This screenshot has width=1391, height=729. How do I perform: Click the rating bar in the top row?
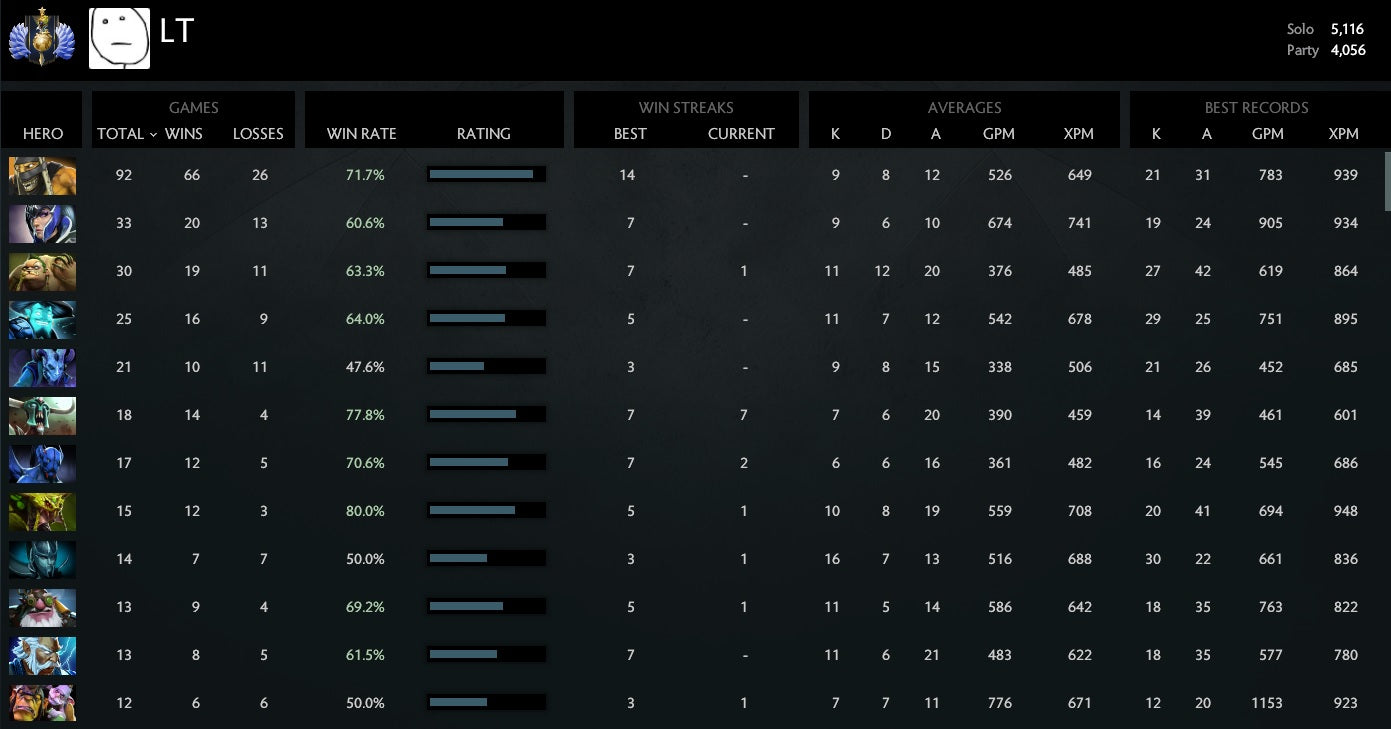click(x=486, y=175)
